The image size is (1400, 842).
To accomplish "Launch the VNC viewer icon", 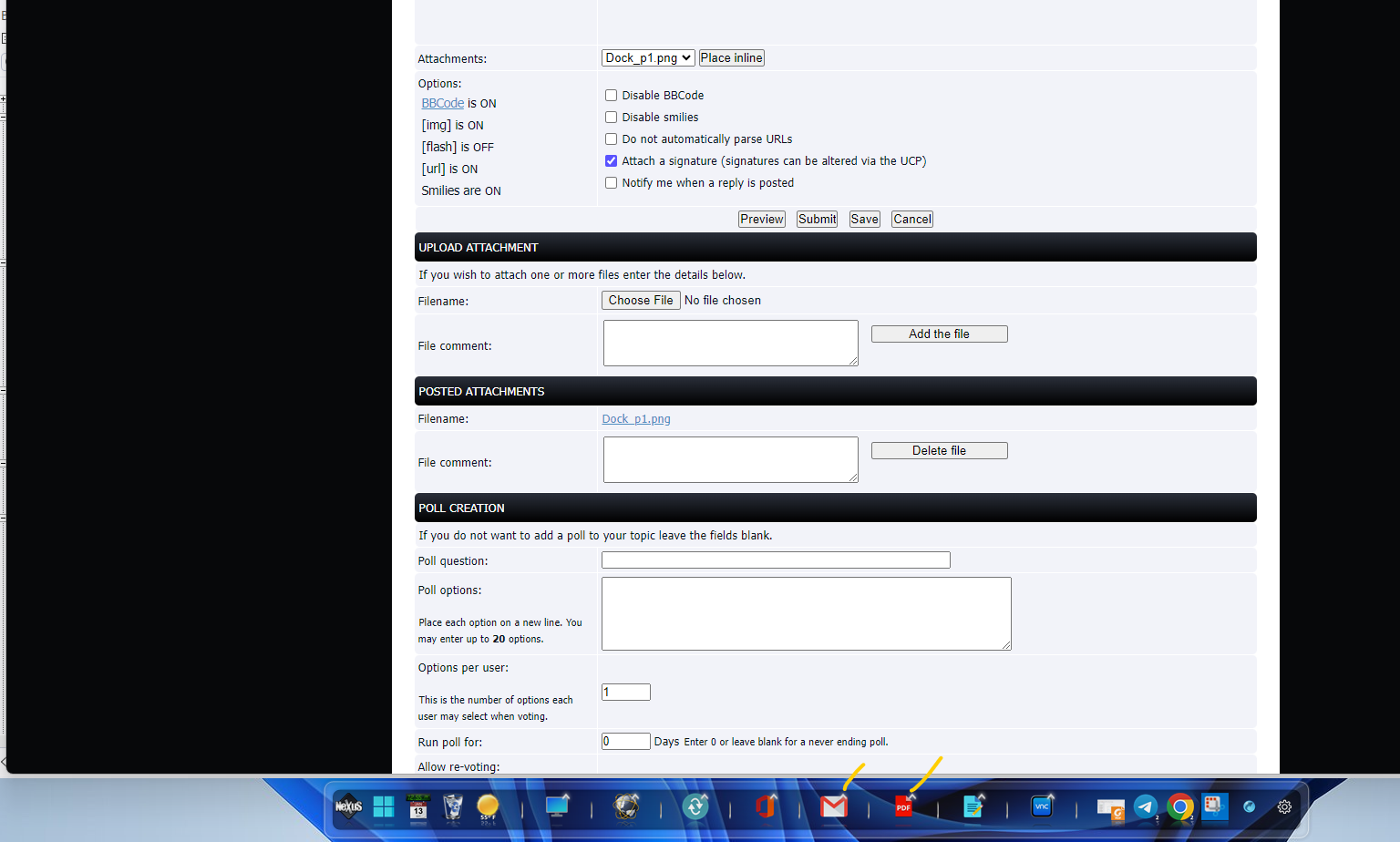I will click(x=1042, y=806).
